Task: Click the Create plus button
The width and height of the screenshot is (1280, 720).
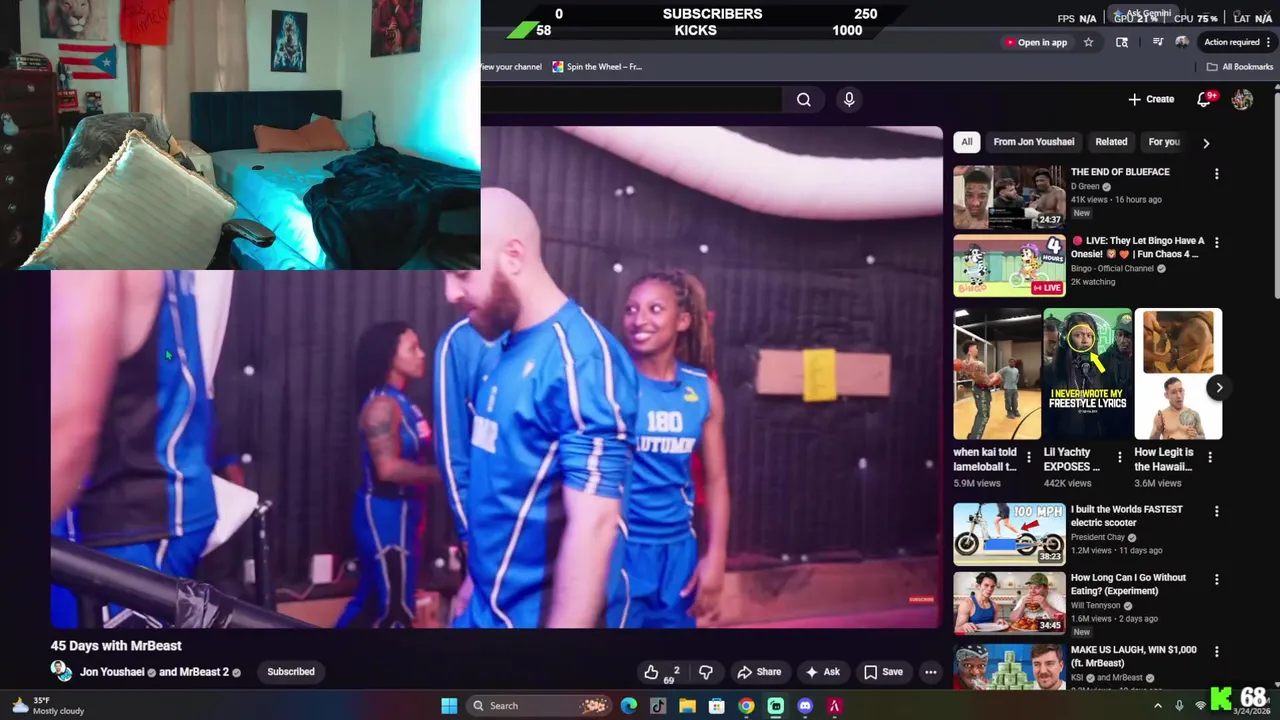Action: coord(1151,99)
